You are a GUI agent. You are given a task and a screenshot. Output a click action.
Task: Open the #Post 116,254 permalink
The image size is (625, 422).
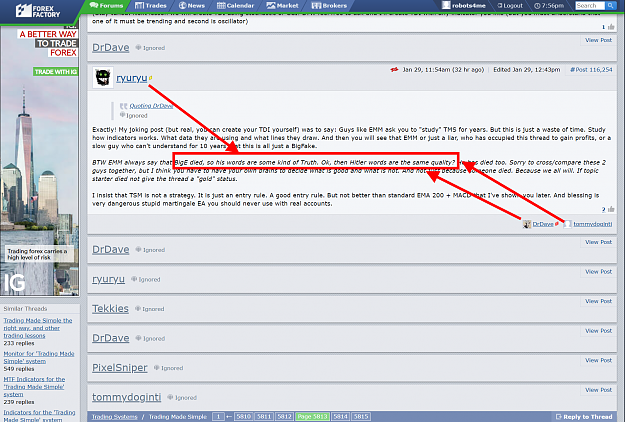tap(591, 70)
